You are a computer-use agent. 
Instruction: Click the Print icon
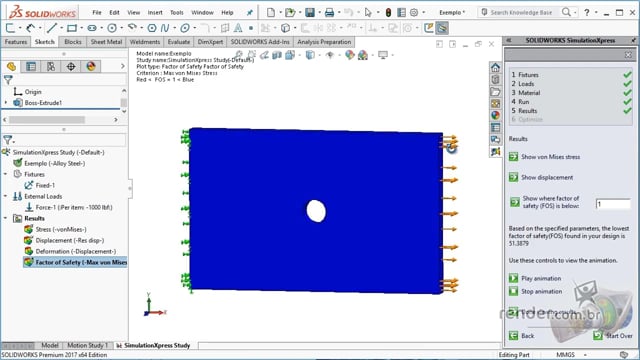pyautogui.click(x=329, y=12)
